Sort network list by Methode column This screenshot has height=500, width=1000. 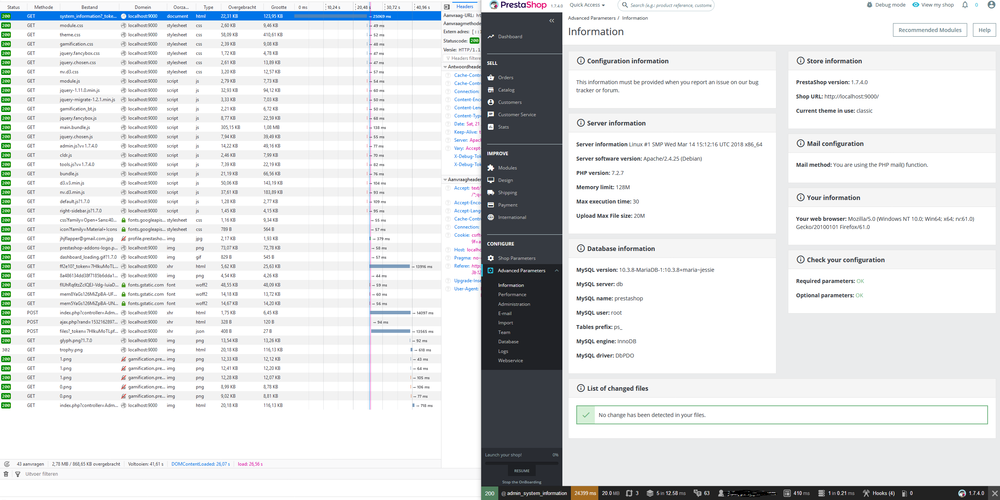(44, 6)
